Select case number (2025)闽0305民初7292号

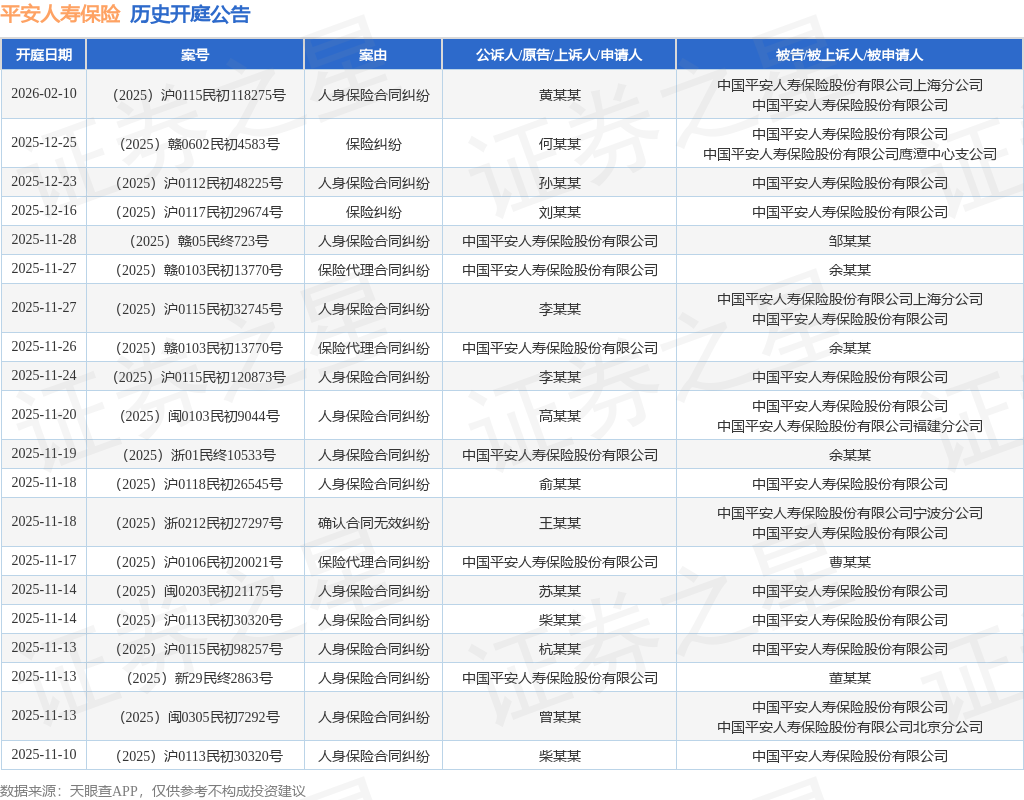[199, 718]
